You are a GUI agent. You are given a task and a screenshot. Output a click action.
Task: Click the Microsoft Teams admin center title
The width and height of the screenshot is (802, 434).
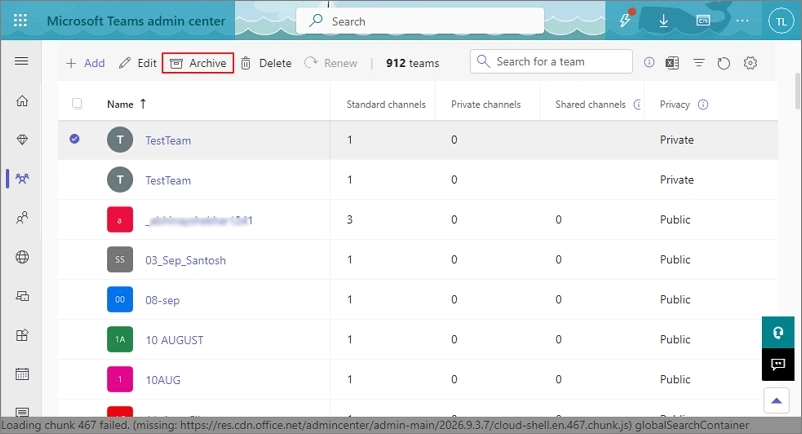136,21
